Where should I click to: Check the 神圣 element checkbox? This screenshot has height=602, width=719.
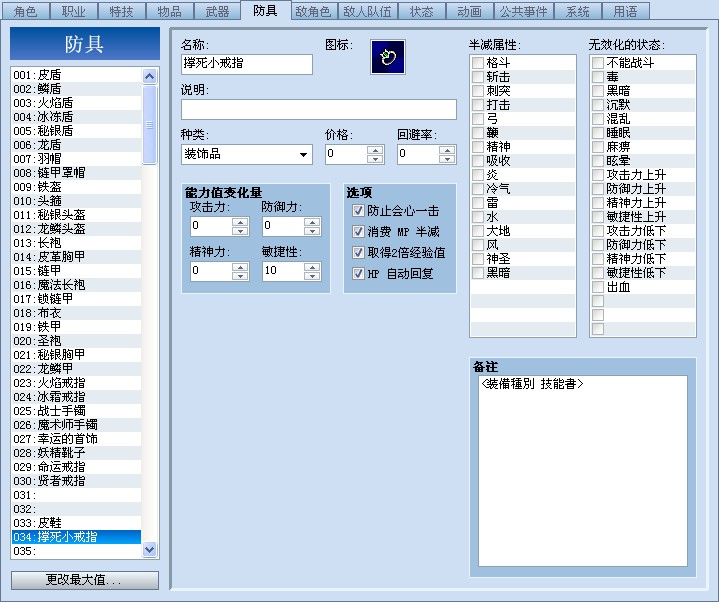[478, 259]
